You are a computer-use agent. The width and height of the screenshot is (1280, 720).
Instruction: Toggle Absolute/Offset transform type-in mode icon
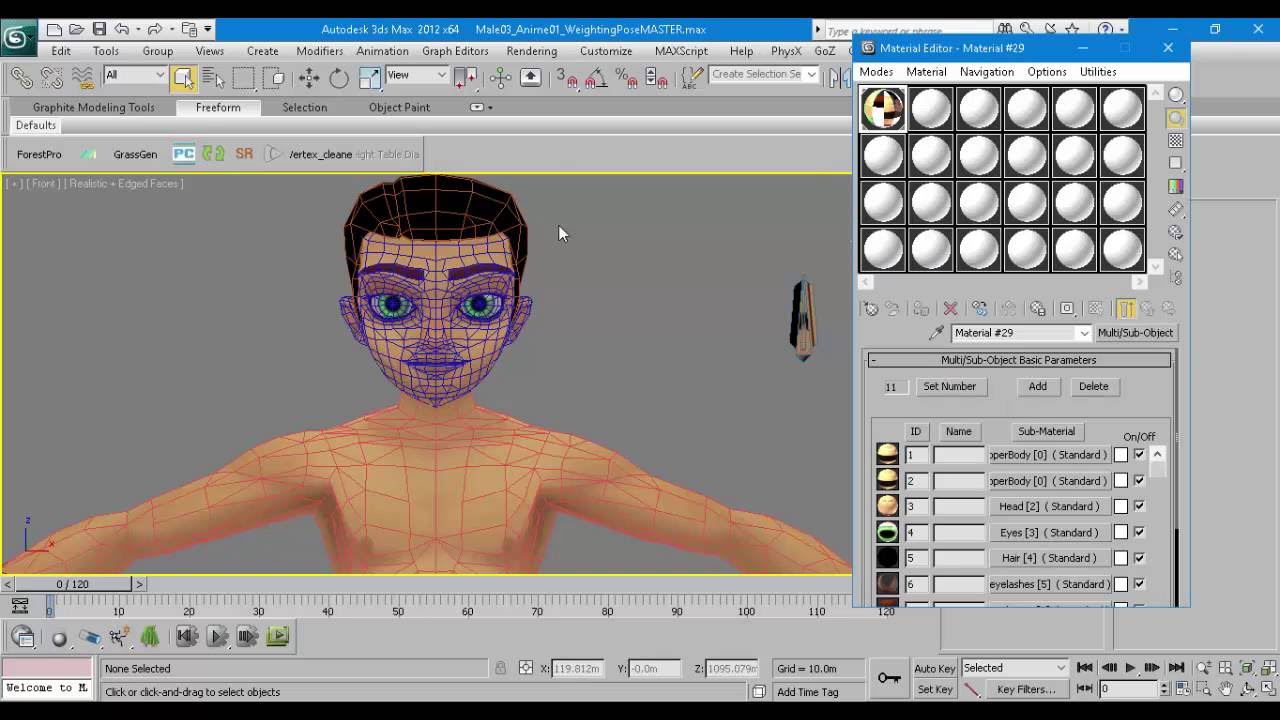(526, 668)
